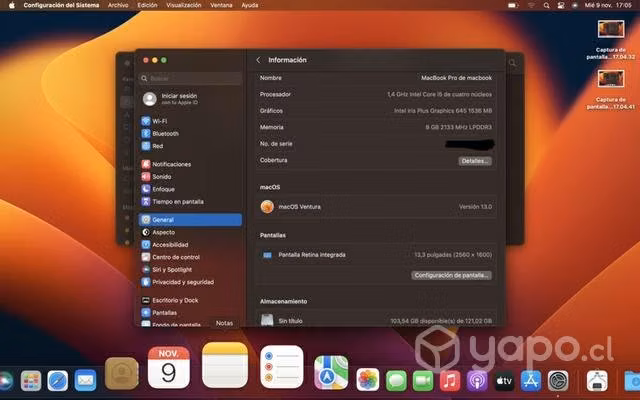Click Spotlight search icon in menu bar
The height and width of the screenshot is (400, 640).
point(547,5)
